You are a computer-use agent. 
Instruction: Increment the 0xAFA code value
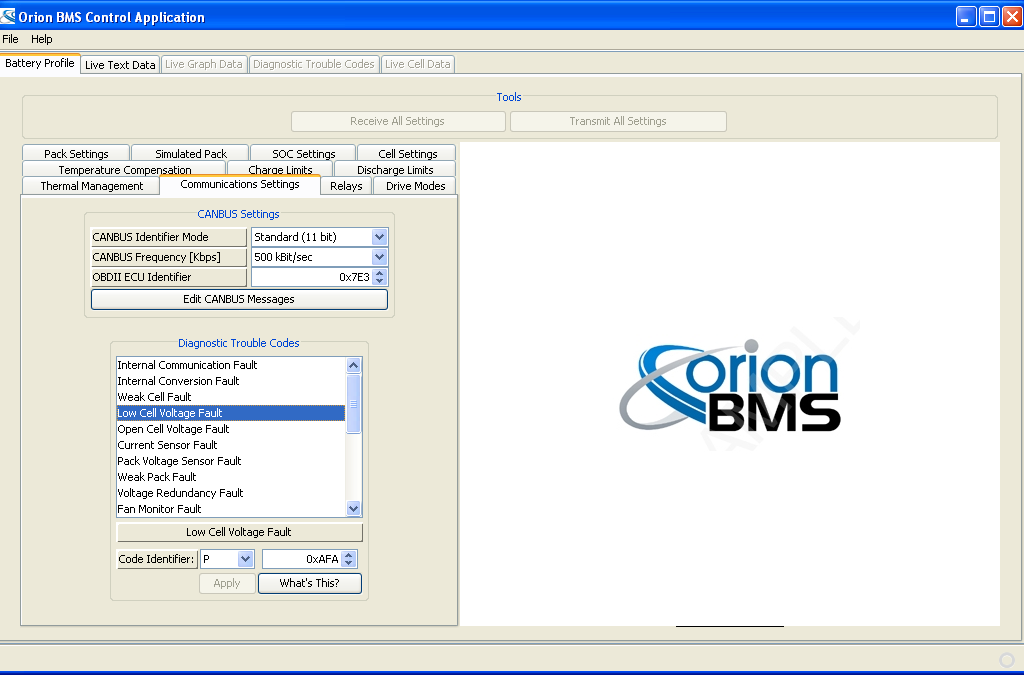click(349, 555)
